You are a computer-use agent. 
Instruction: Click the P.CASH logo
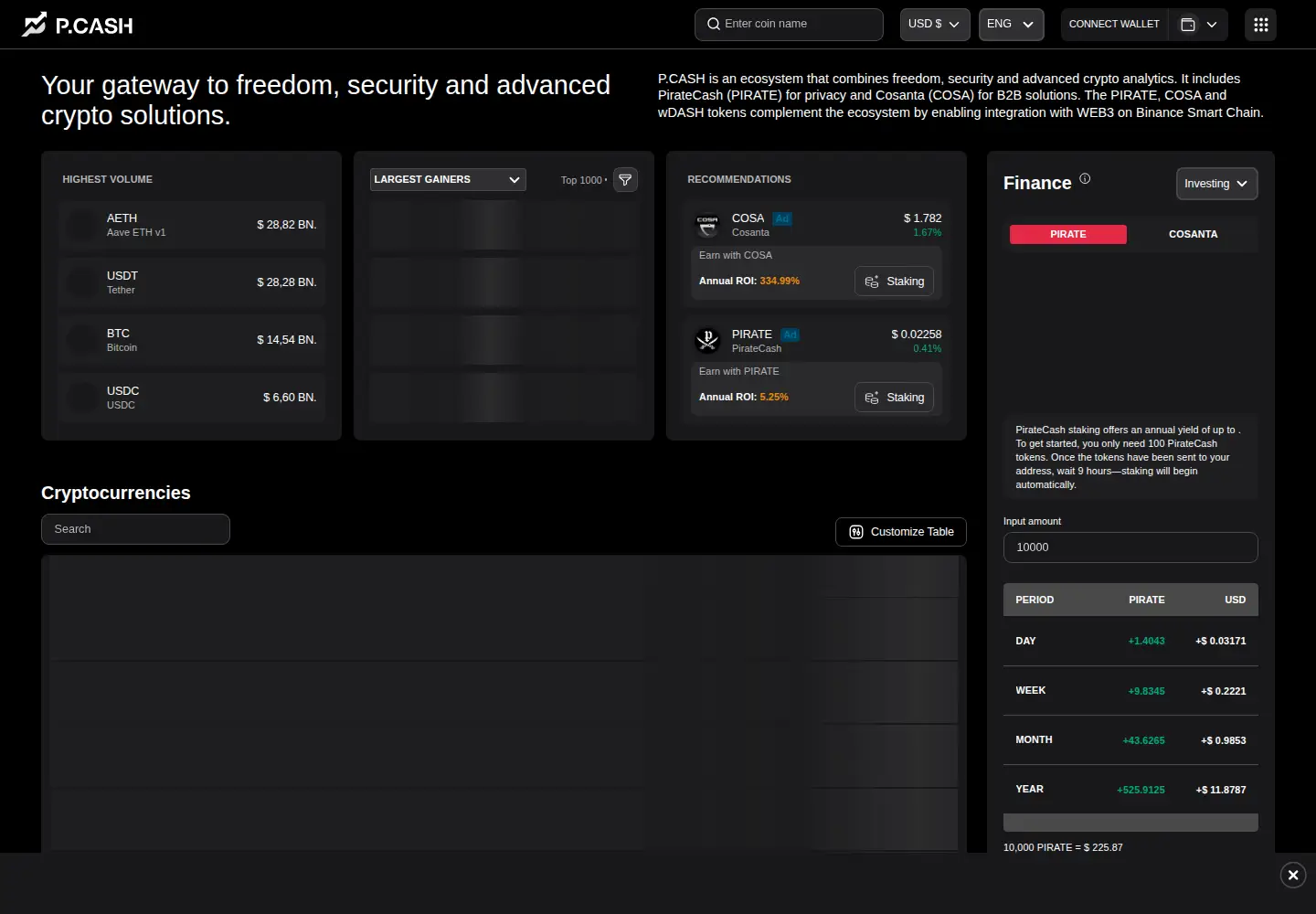78,25
